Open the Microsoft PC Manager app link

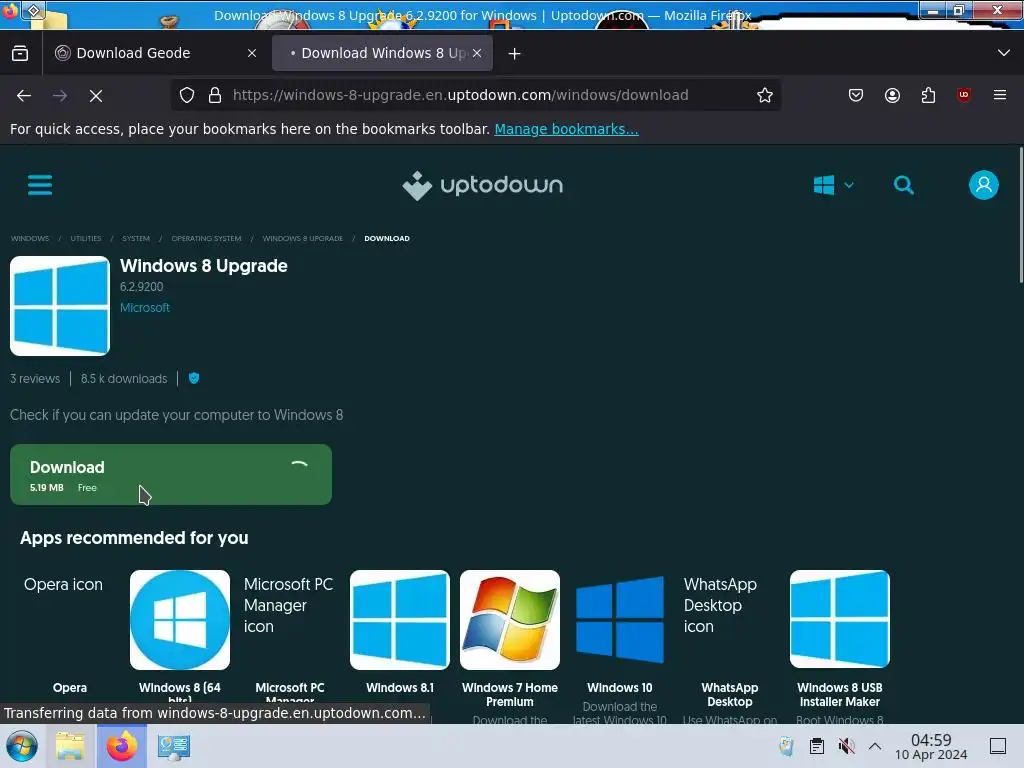coord(290,694)
